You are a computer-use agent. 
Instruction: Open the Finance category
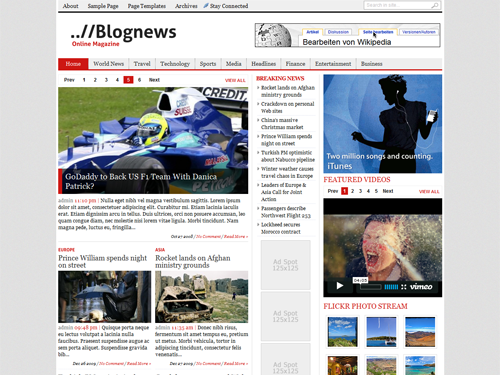pos(295,64)
